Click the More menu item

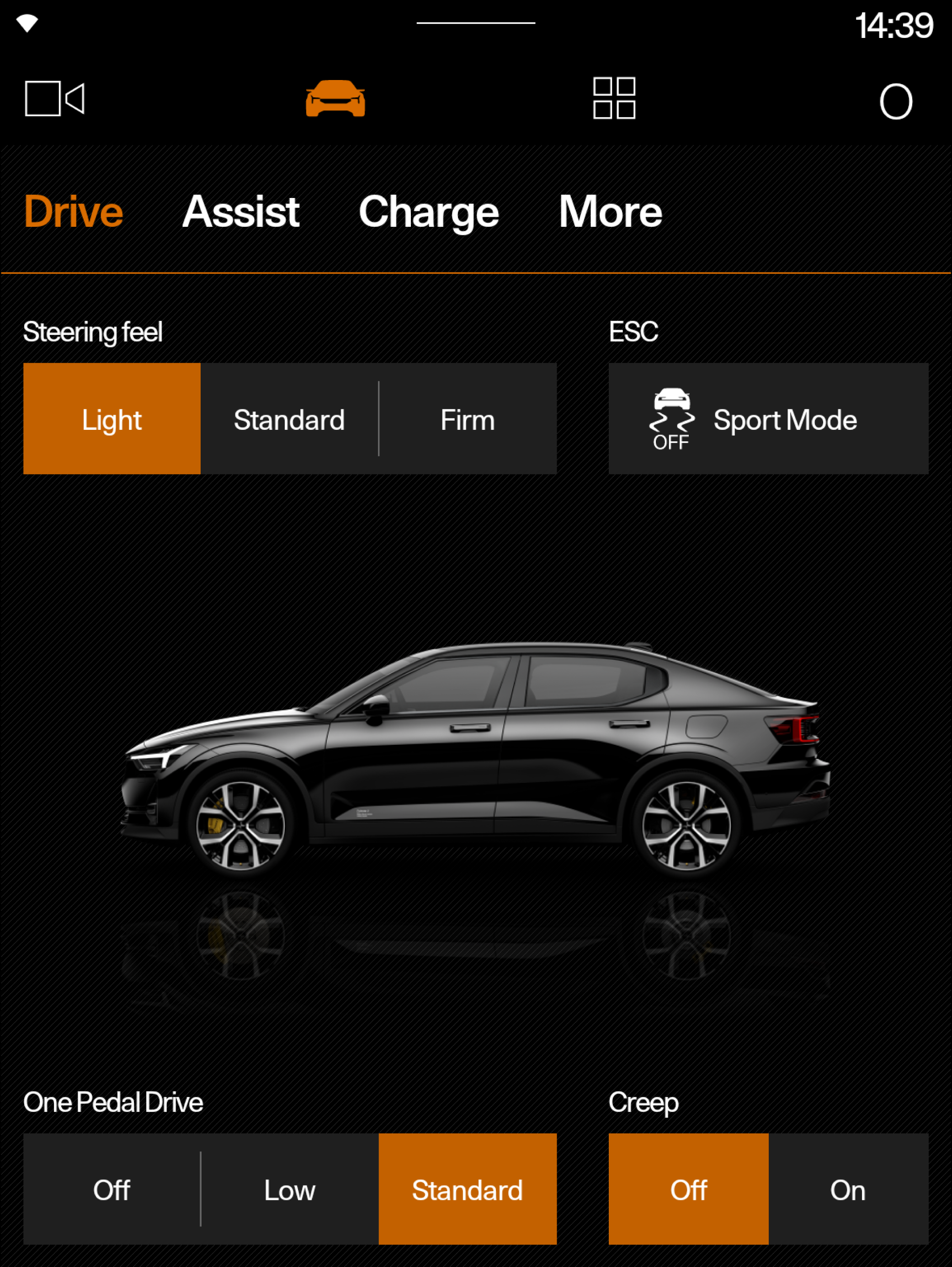[x=609, y=210]
